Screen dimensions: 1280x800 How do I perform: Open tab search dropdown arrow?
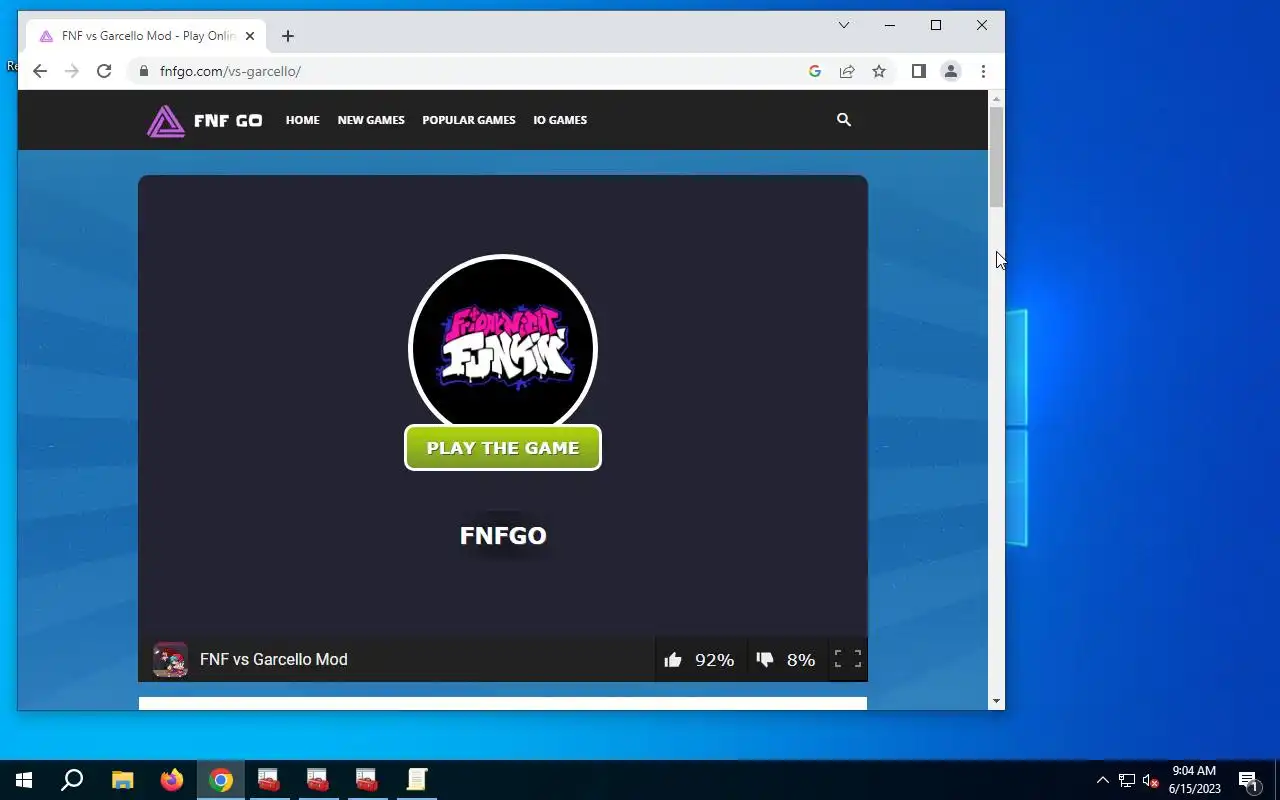tap(843, 25)
